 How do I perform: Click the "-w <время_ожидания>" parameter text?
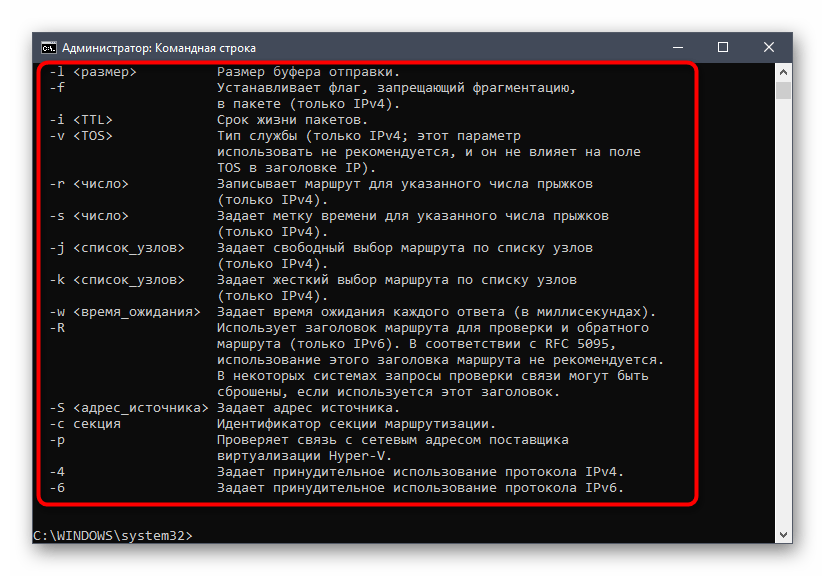coord(126,312)
